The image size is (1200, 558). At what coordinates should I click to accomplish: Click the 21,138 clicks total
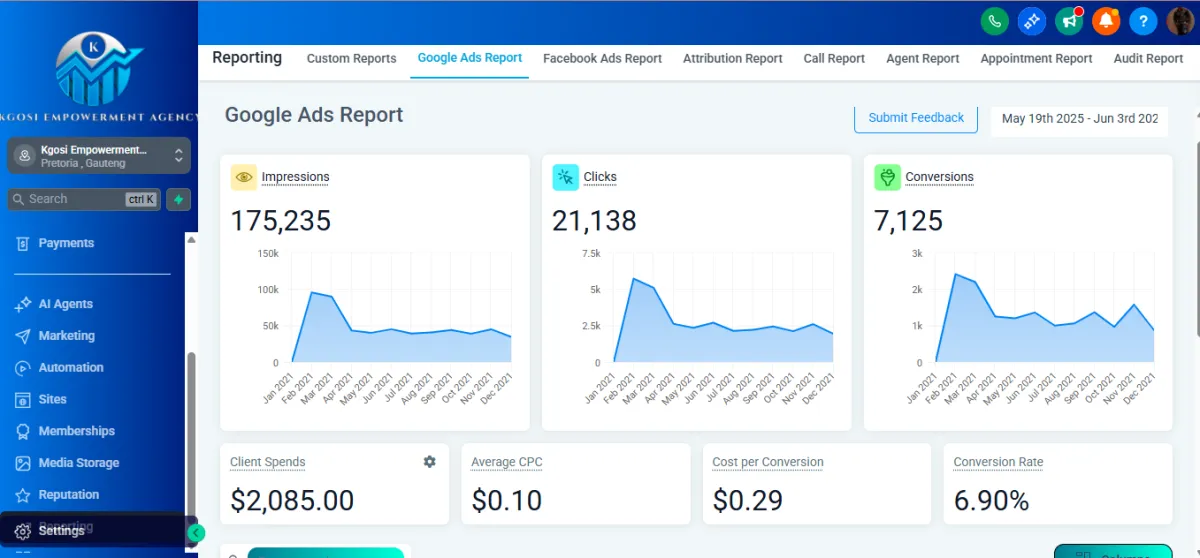[594, 221]
